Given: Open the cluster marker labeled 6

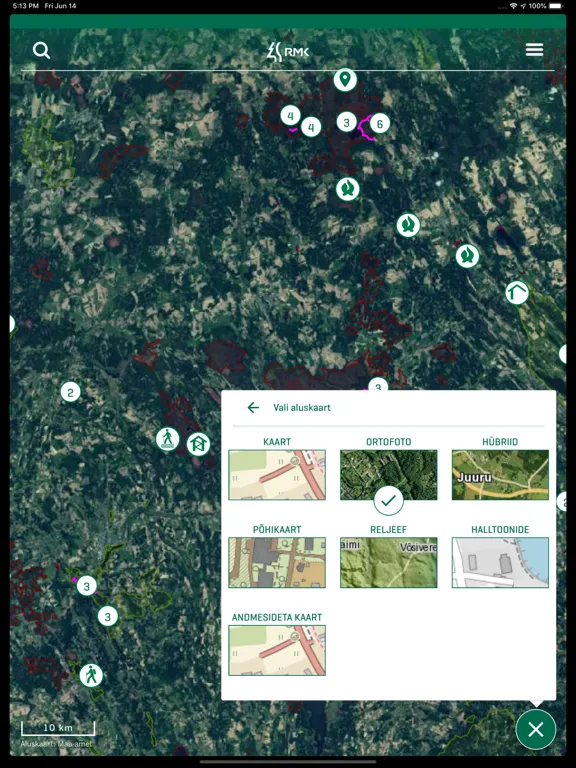Looking at the screenshot, I should (x=380, y=124).
